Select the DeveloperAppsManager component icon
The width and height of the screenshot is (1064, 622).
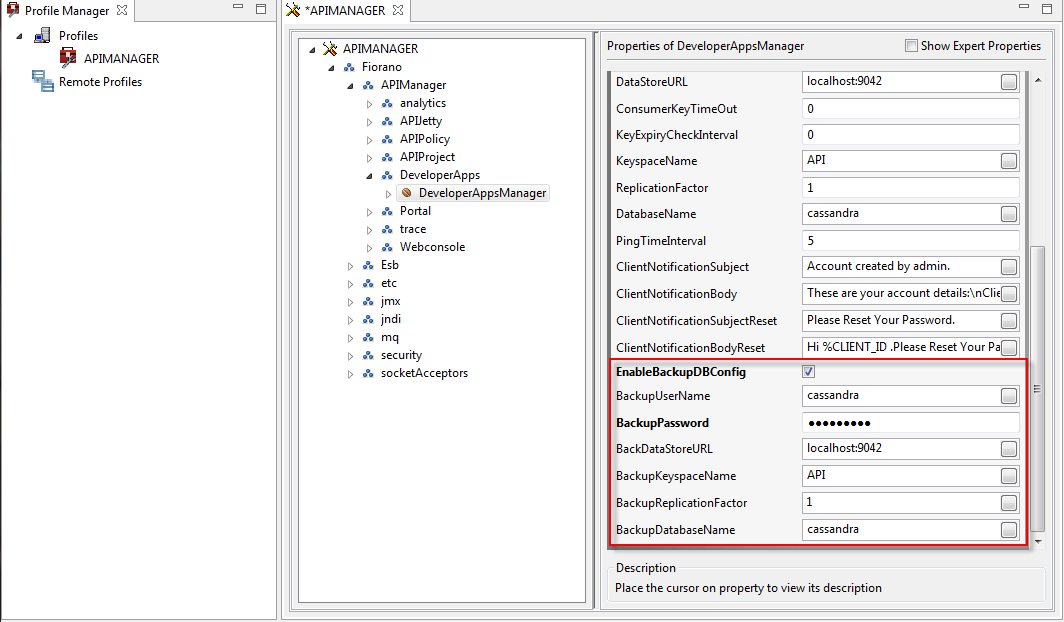[407, 193]
